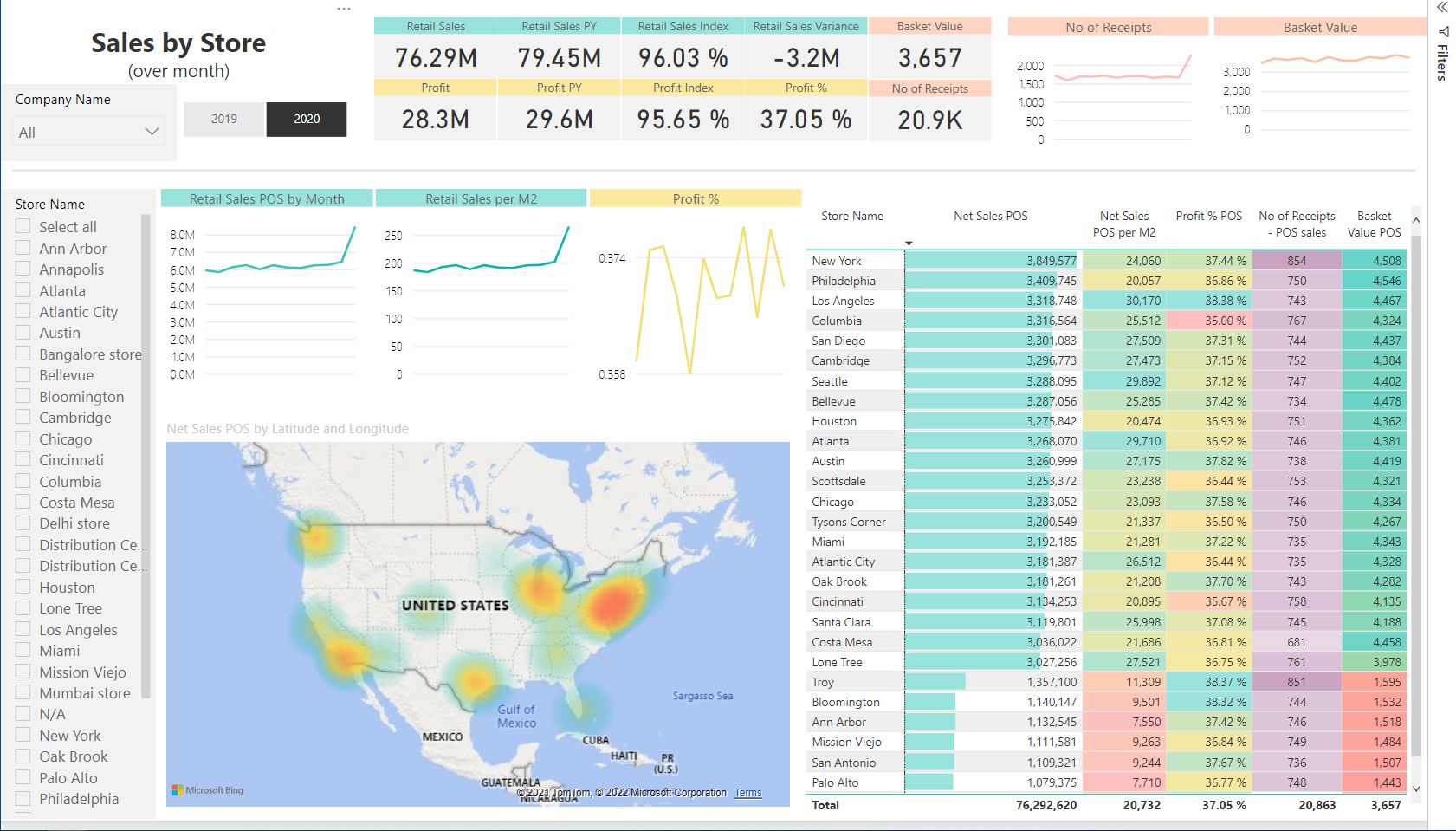The height and width of the screenshot is (831, 1456).
Task: Click the Store Name list scrollbar
Action: 146,457
